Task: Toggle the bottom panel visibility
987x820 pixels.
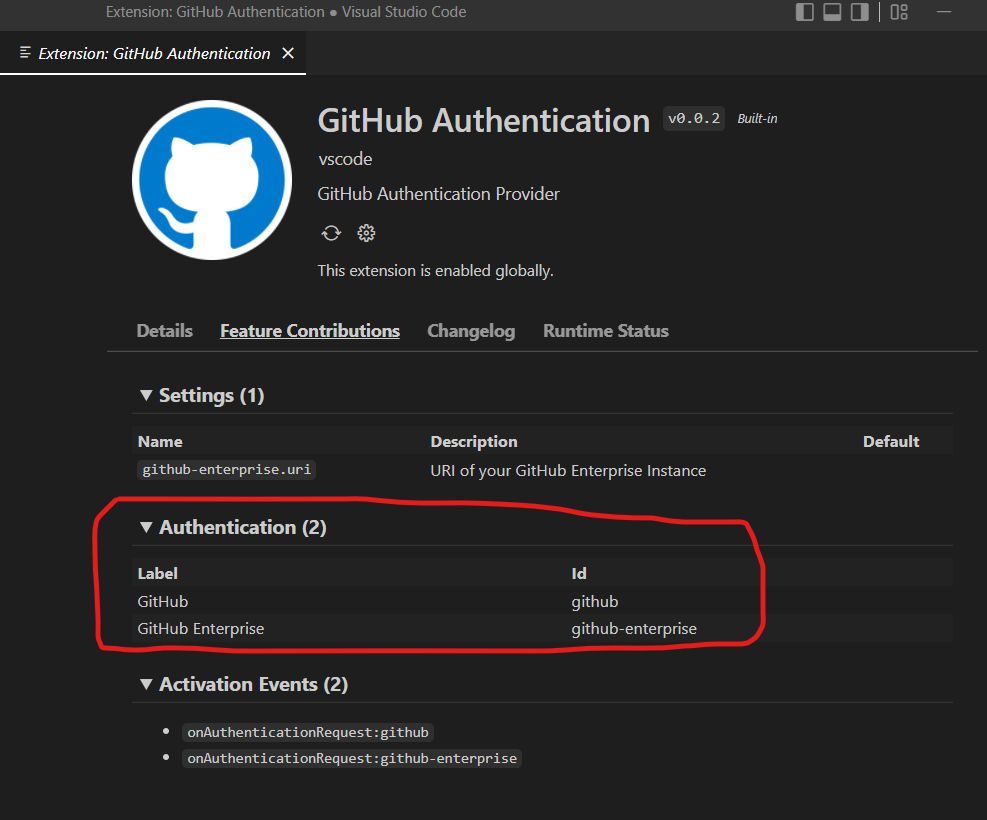Action: point(831,12)
